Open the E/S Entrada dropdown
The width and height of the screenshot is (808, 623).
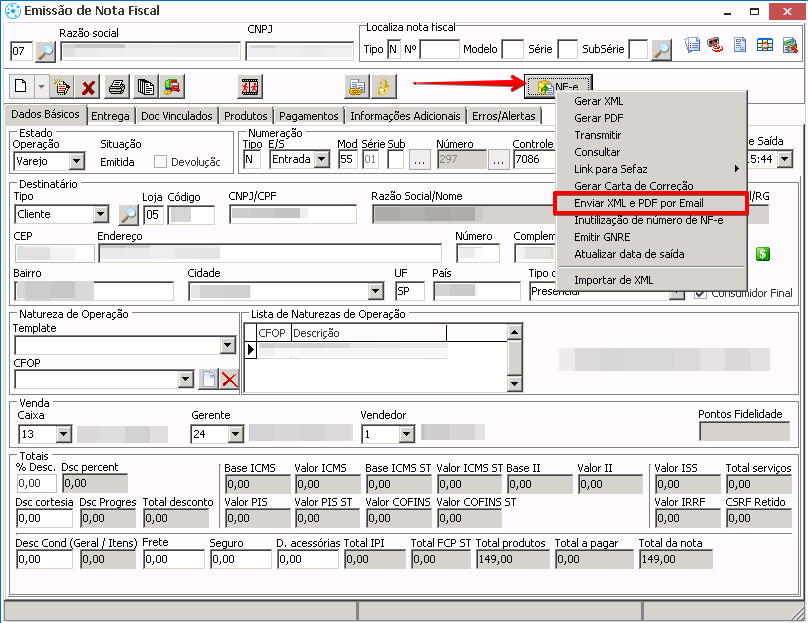[322, 159]
